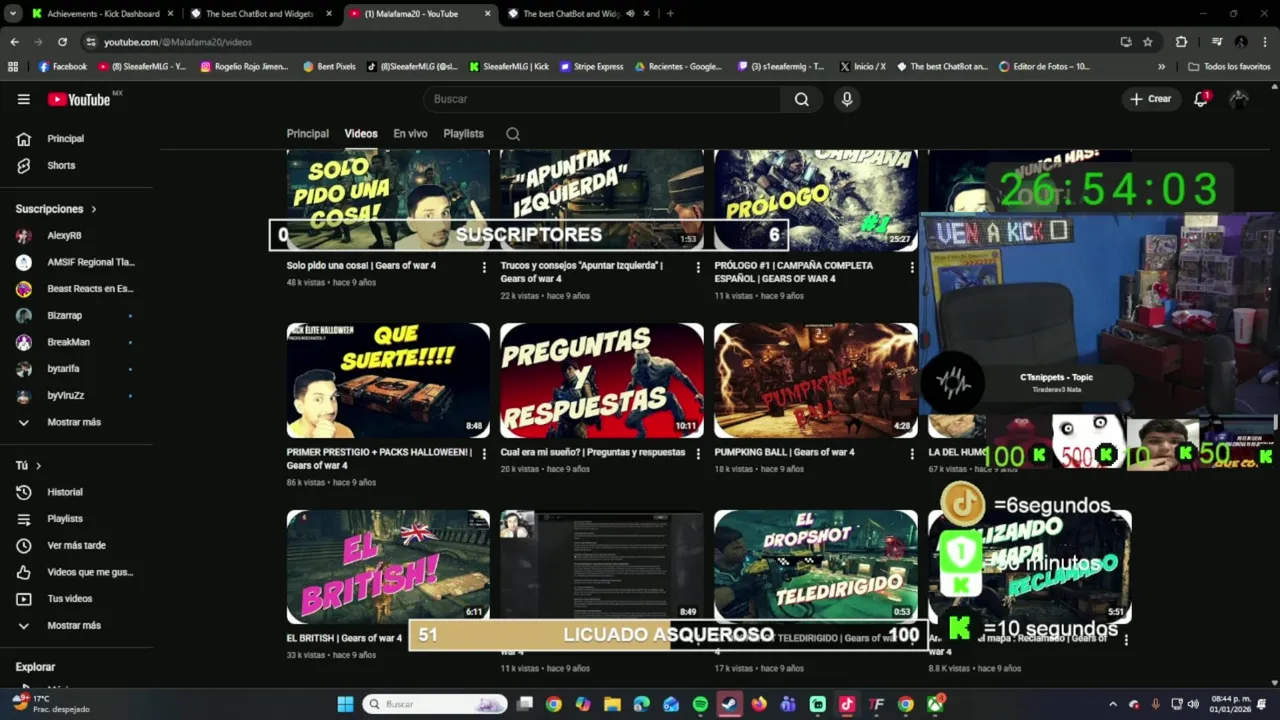Open more options for PUMPKING BALL video
Viewport: 1280px width, 720px height.
coord(911,454)
